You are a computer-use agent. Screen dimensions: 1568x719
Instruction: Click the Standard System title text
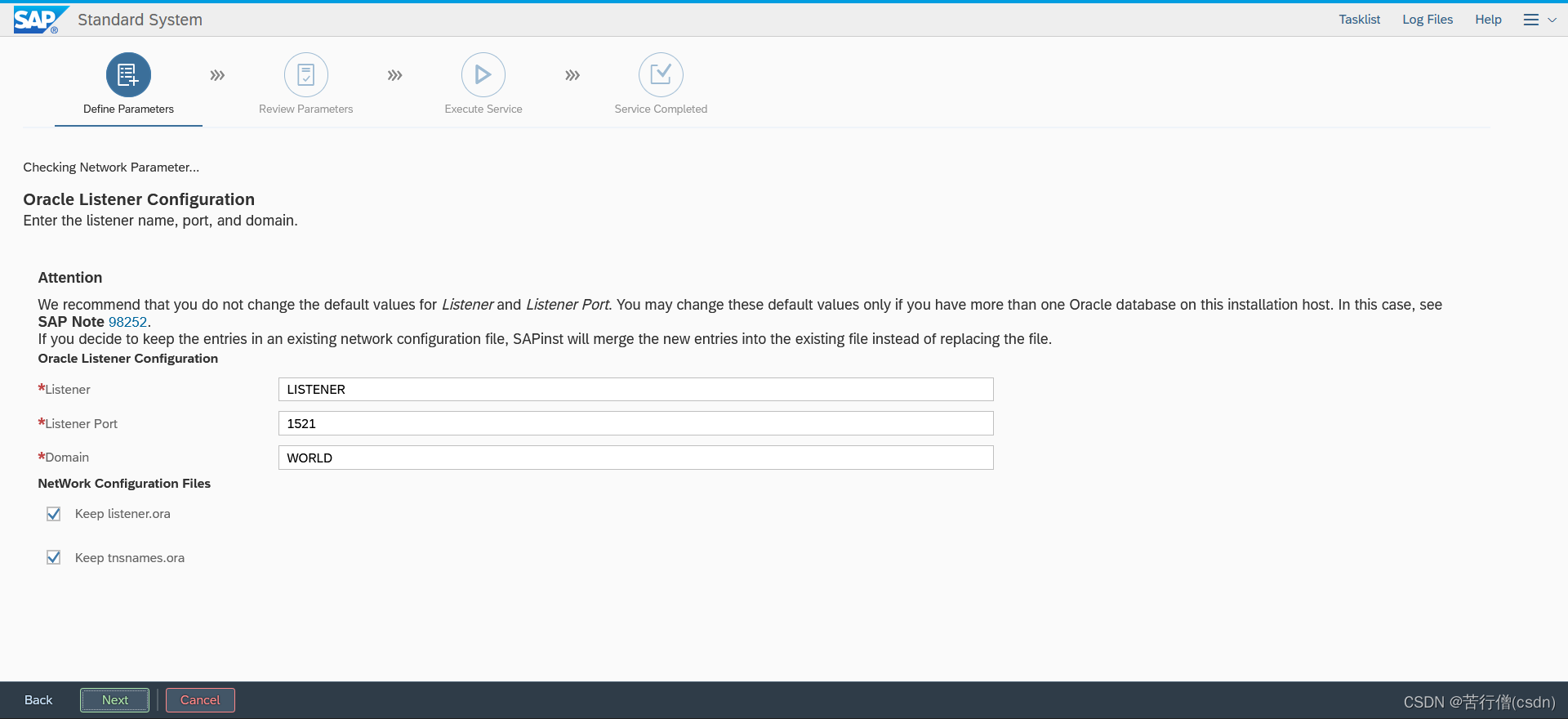coord(140,20)
